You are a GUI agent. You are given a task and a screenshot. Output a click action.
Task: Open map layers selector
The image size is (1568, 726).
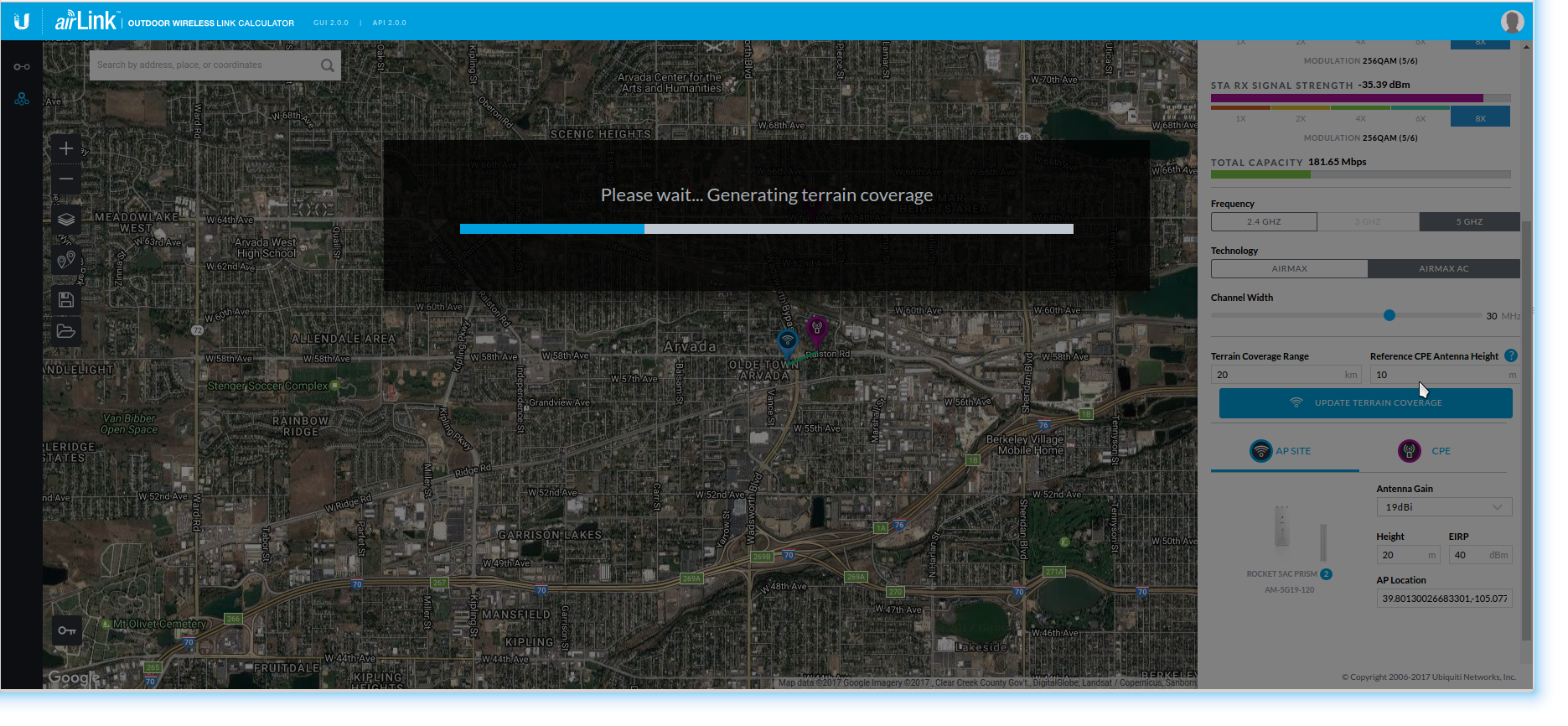coord(66,220)
